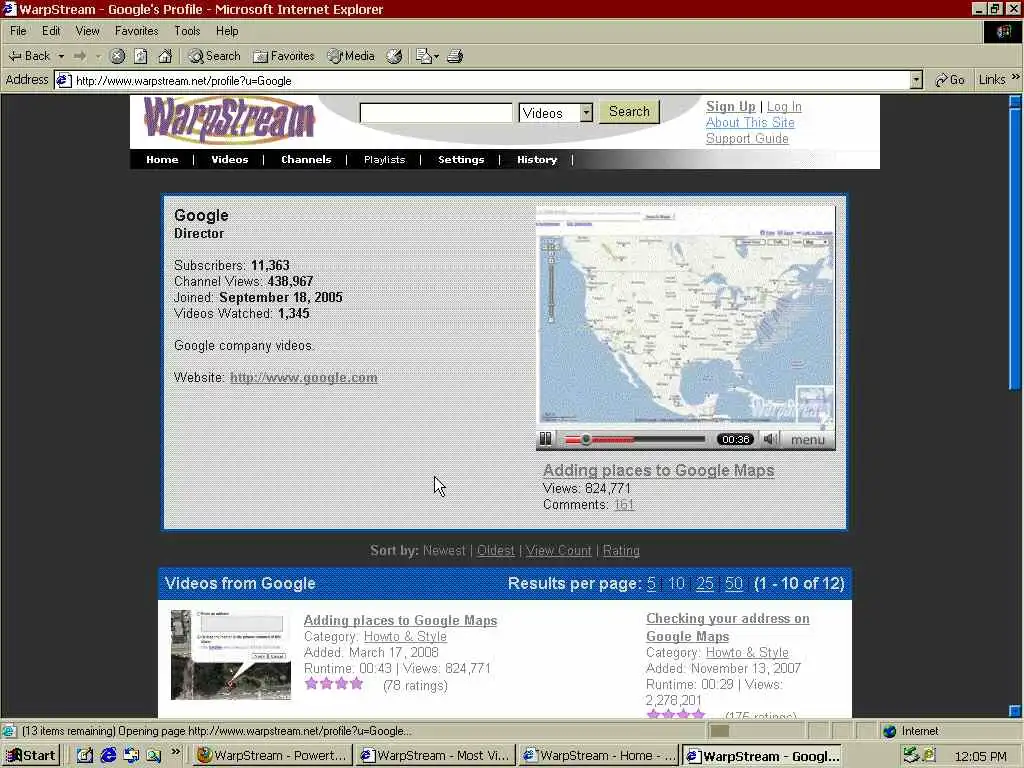Pause the video with the pause button
Image resolution: width=1024 pixels, height=768 pixels.
click(x=545, y=440)
